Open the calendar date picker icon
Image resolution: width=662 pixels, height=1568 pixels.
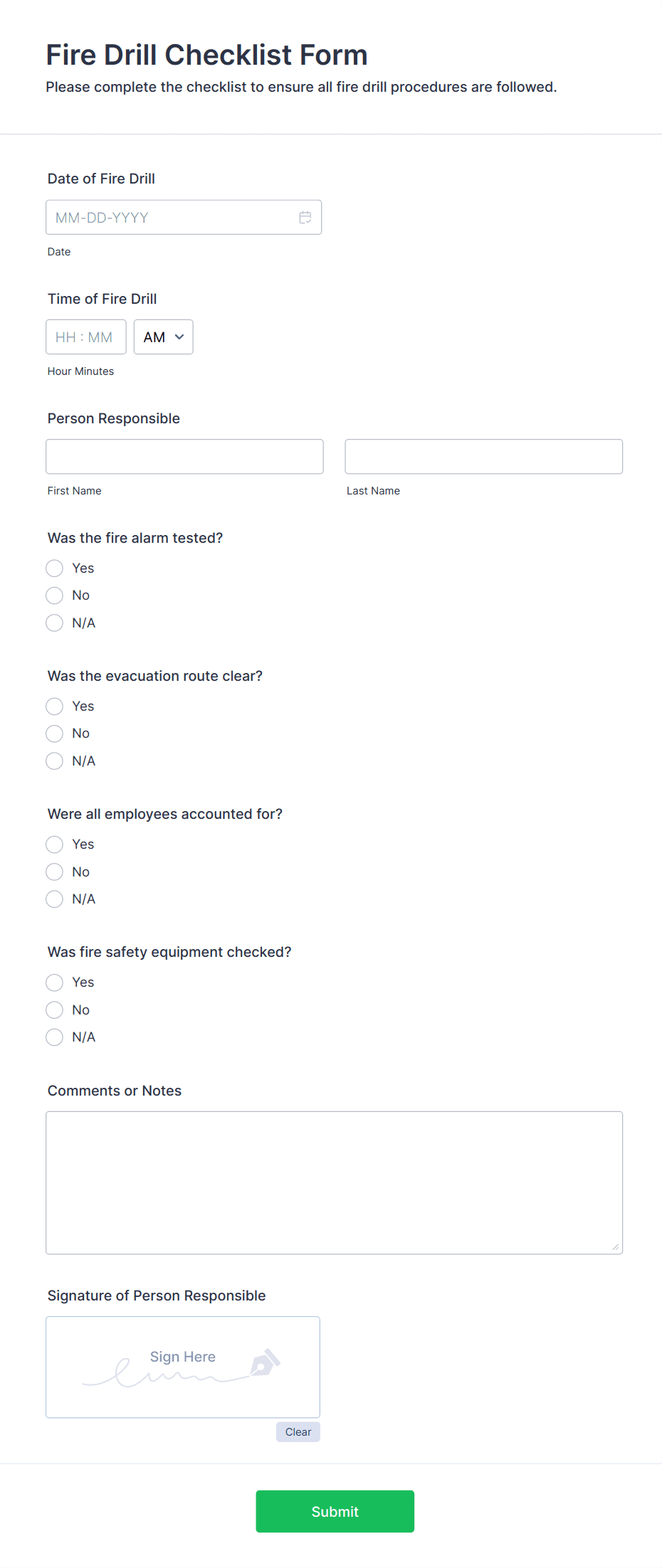point(305,218)
